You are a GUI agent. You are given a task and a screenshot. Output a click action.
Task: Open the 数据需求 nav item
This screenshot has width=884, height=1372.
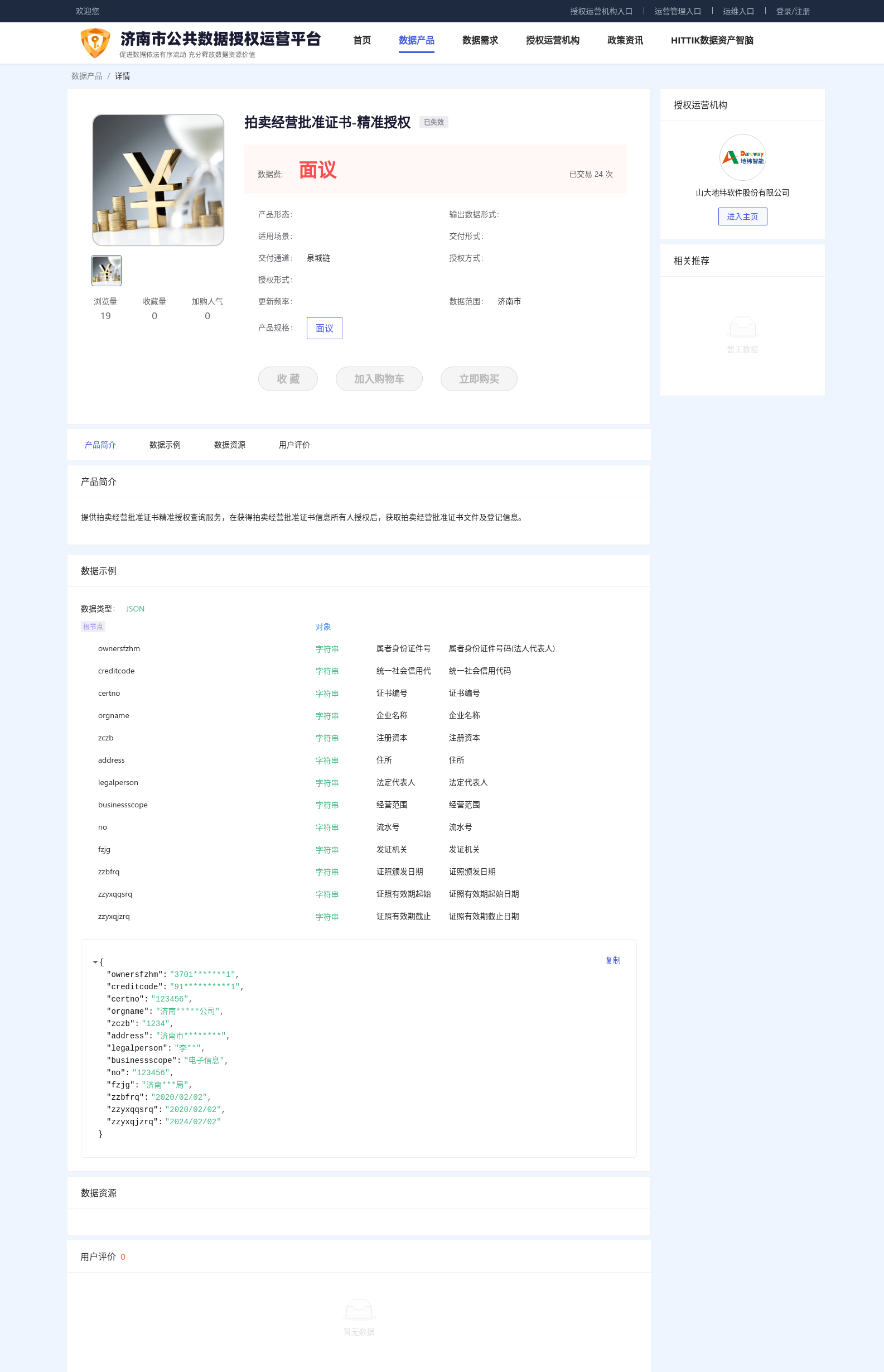[480, 40]
